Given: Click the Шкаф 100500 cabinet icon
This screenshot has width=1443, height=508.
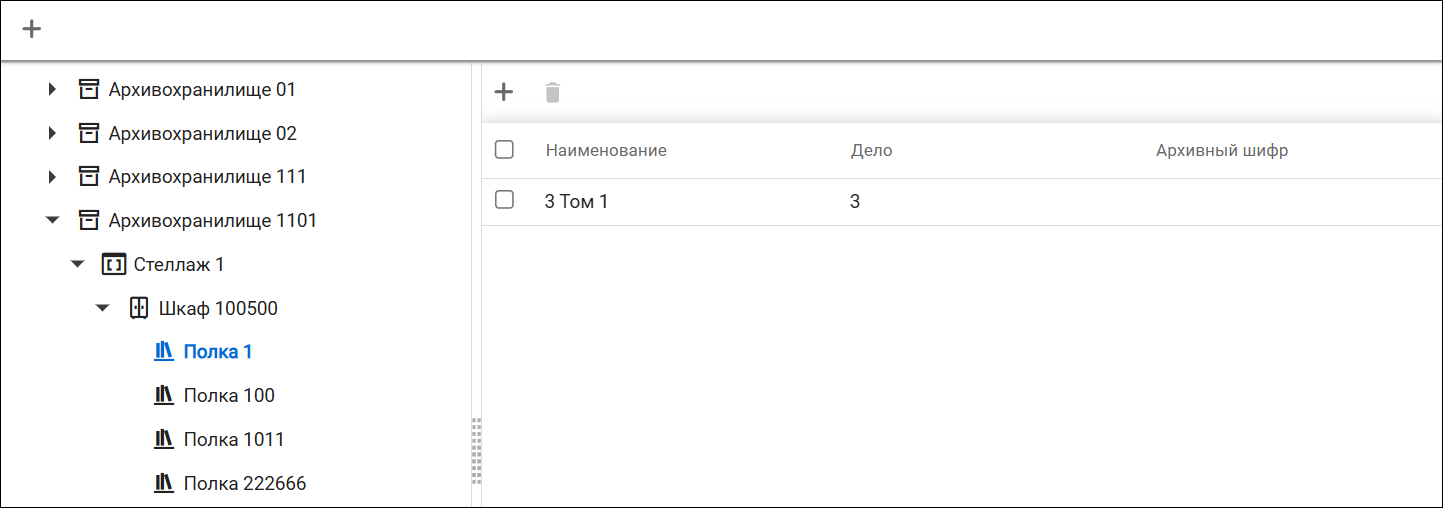Looking at the screenshot, I should [139, 308].
